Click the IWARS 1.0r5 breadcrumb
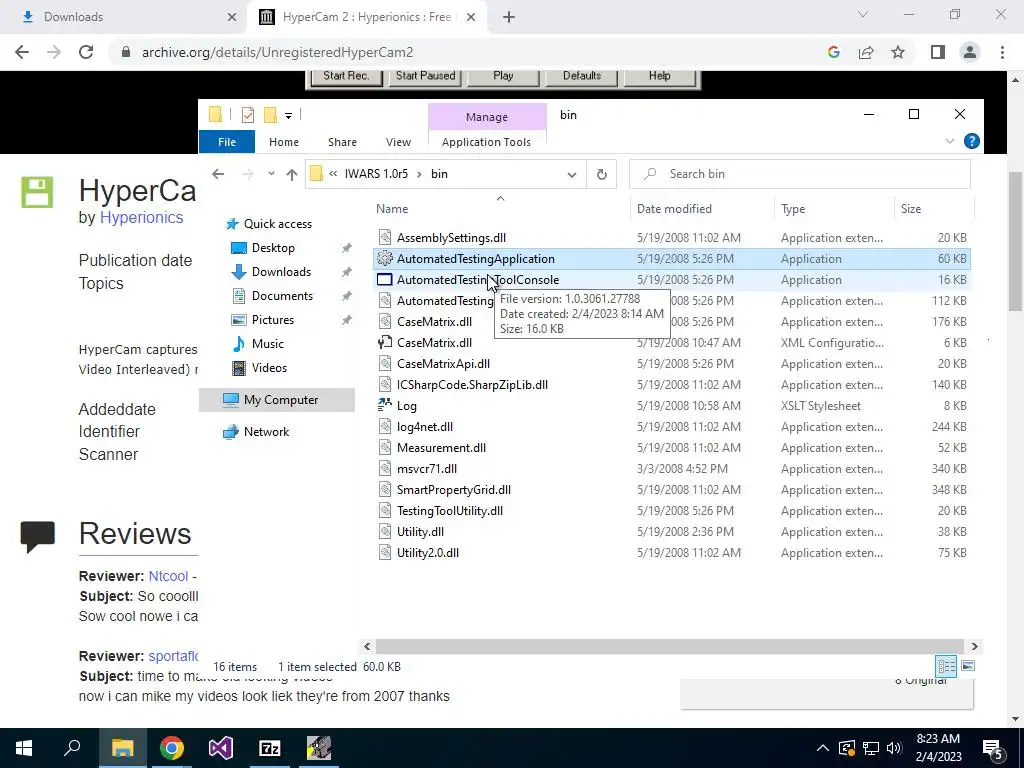1024x768 pixels. [x=376, y=174]
